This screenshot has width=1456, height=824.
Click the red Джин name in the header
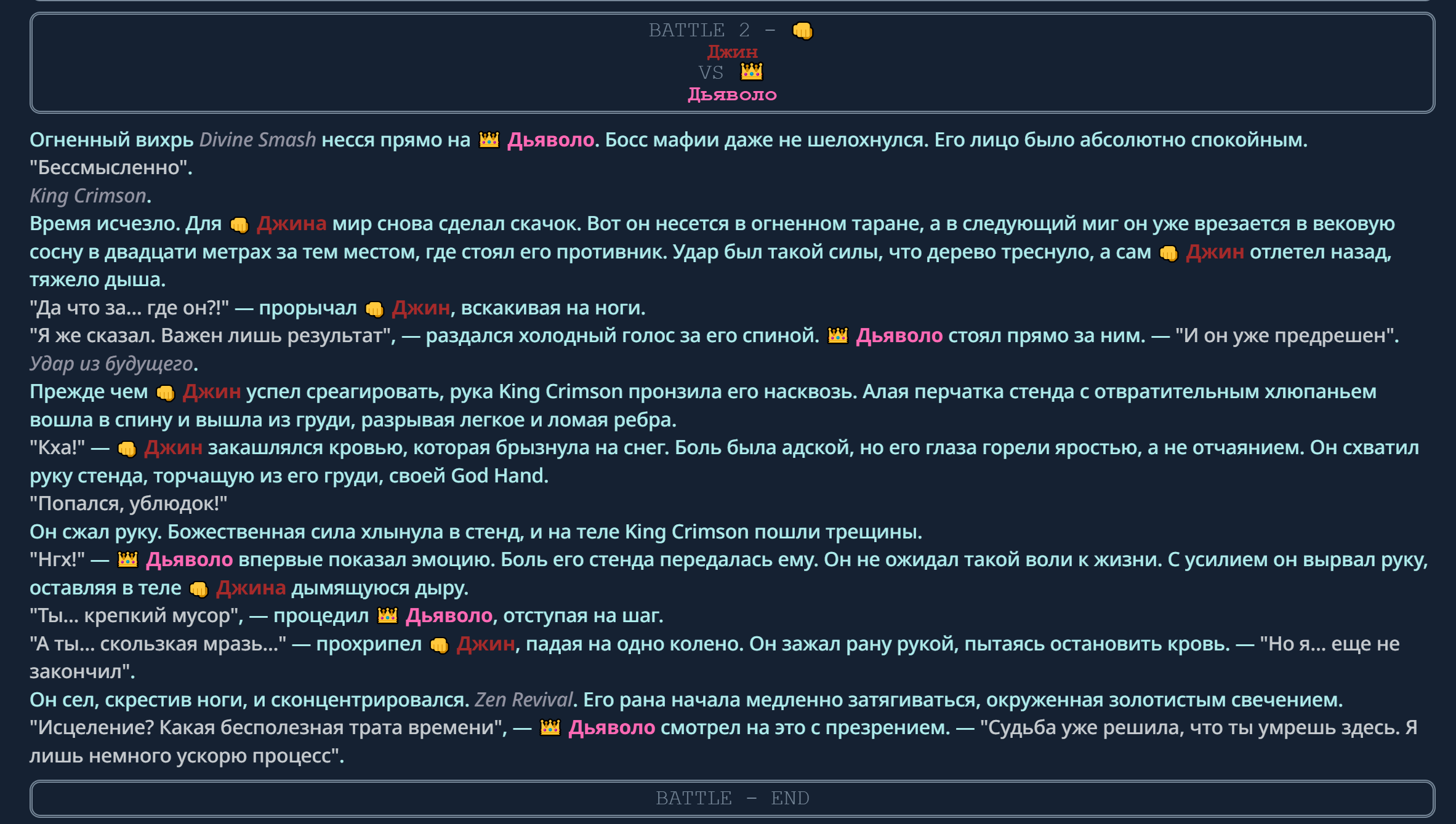(x=732, y=52)
